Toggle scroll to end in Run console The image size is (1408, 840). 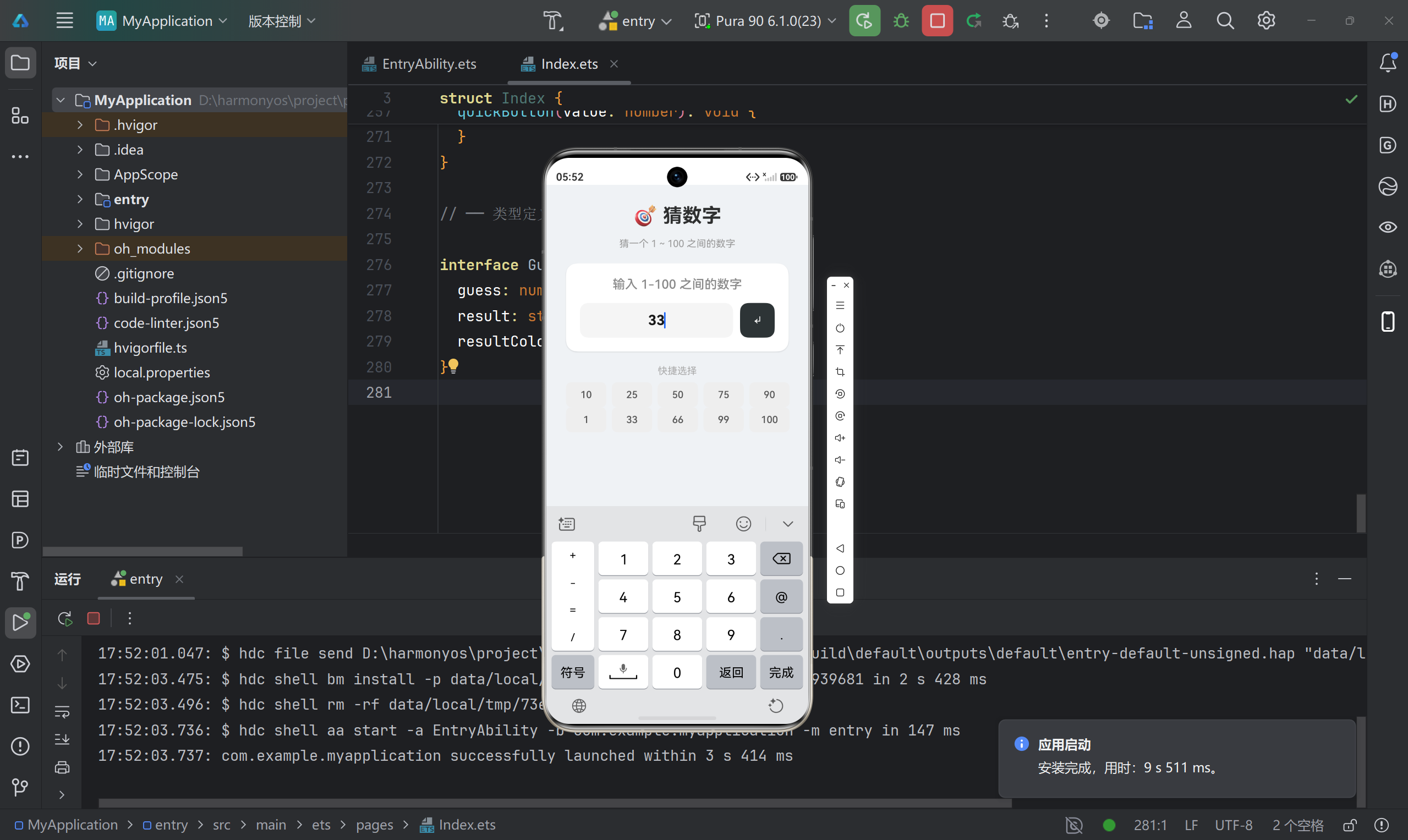click(62, 739)
